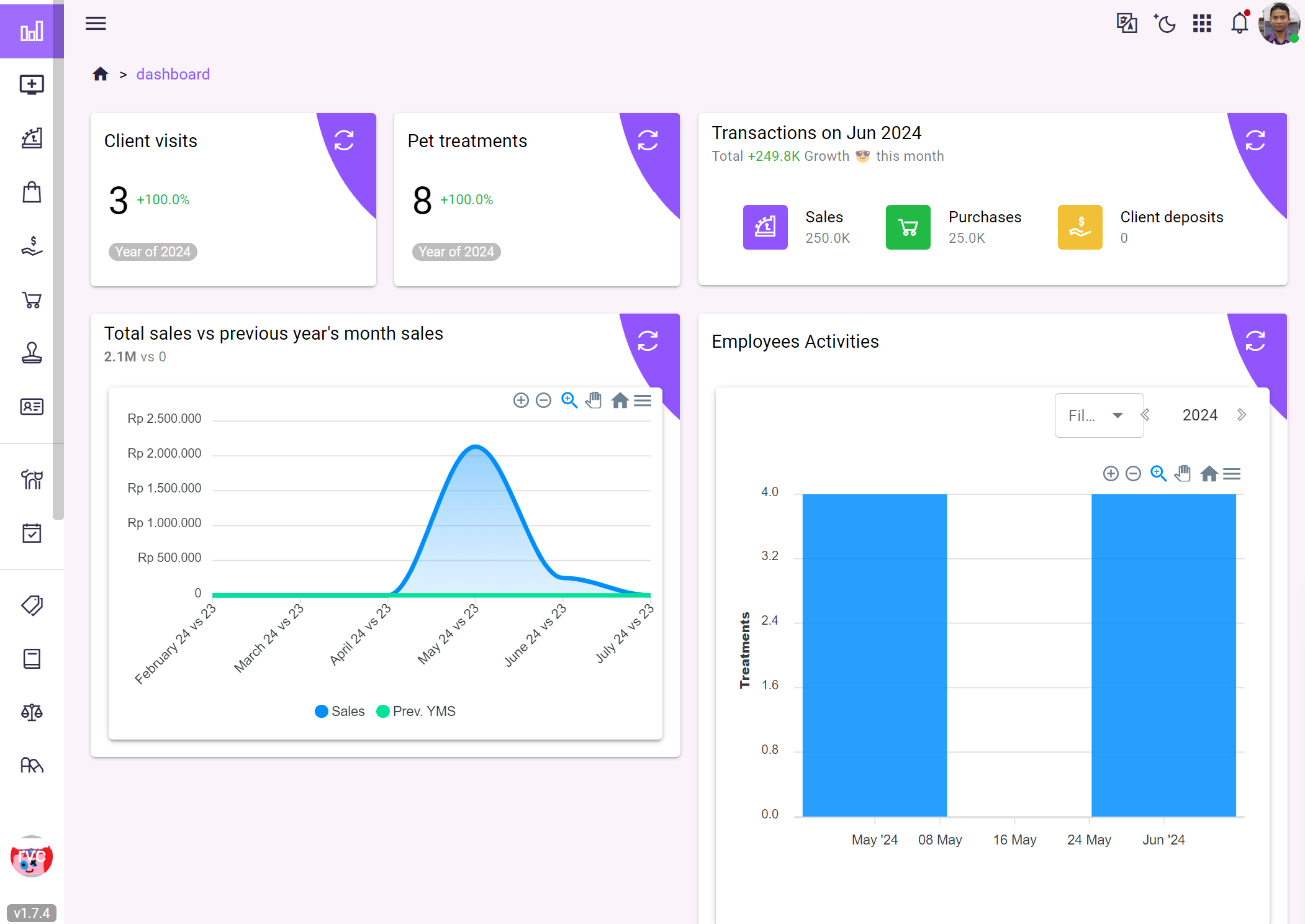Viewport: 1305px width, 924px height.
Task: Click the notification bell icon
Action: coord(1239,24)
